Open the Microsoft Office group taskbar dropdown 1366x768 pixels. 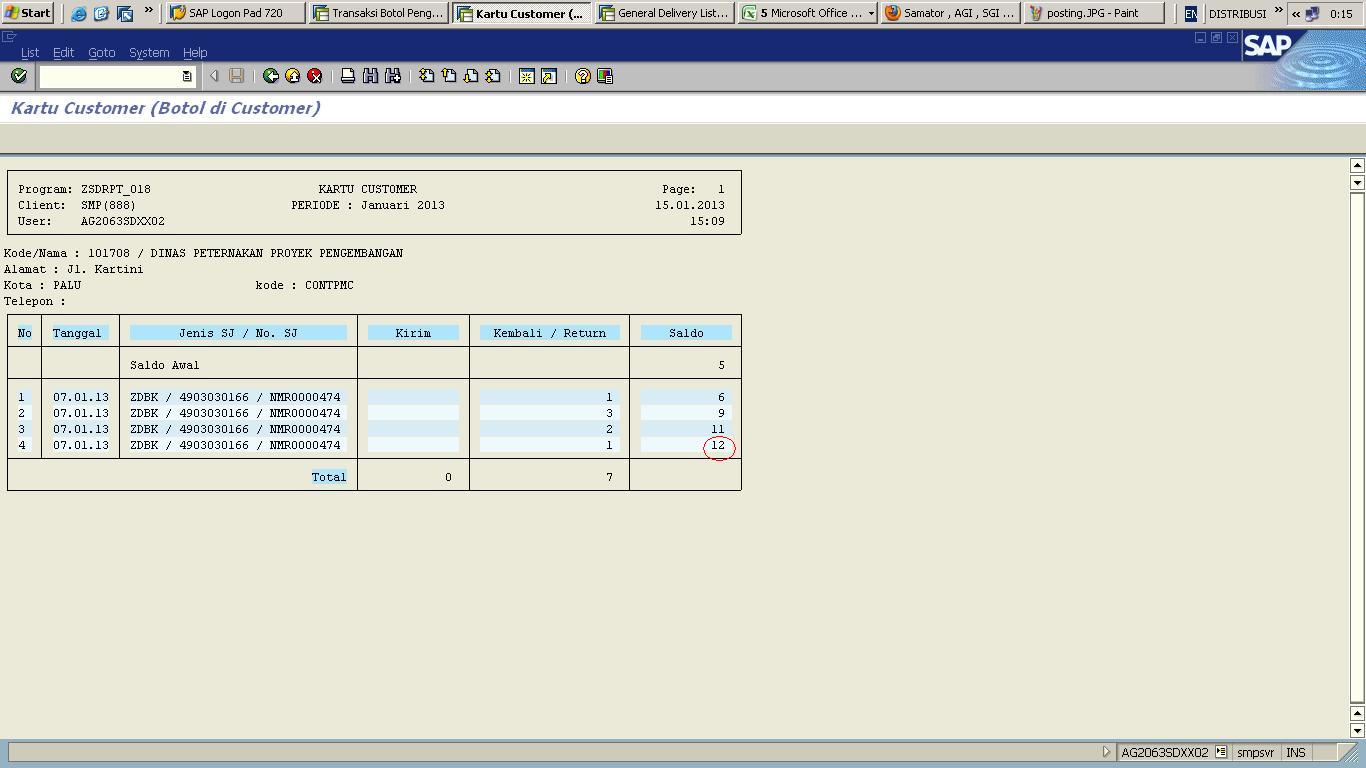pyautogui.click(x=871, y=14)
